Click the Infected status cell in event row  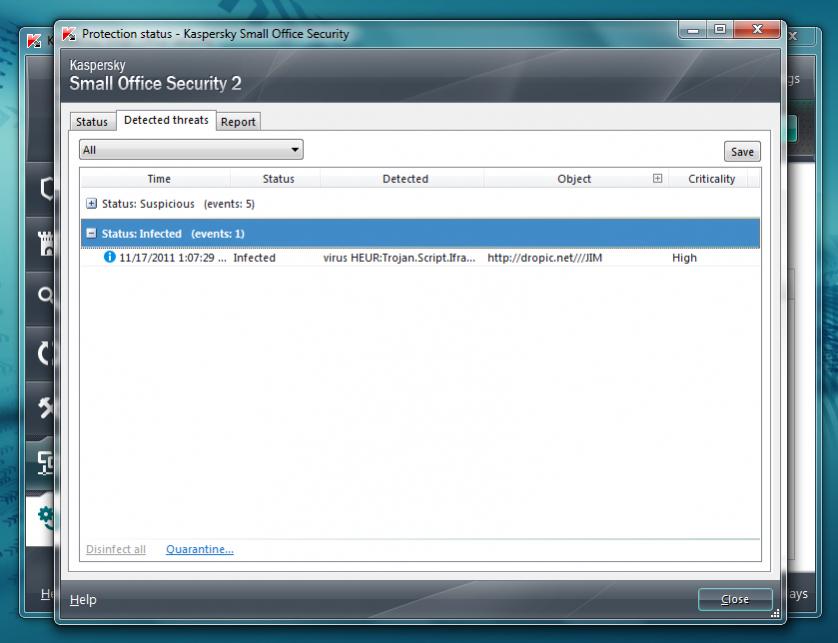click(x=254, y=258)
